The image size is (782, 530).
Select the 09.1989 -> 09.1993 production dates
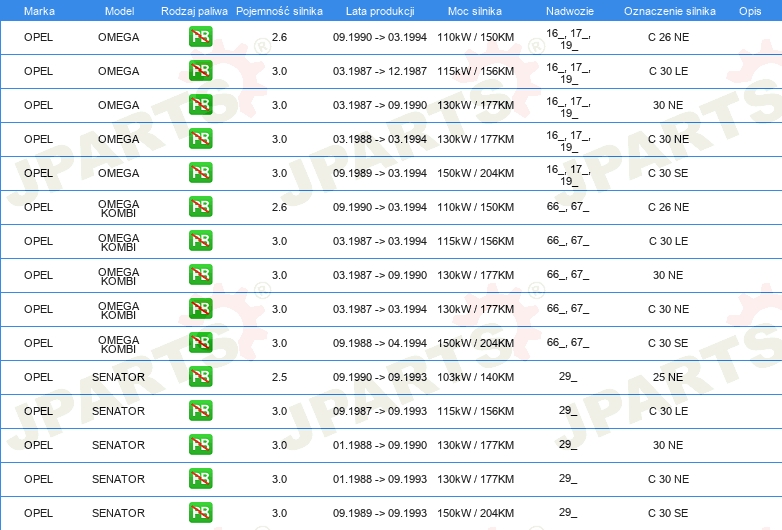380,513
